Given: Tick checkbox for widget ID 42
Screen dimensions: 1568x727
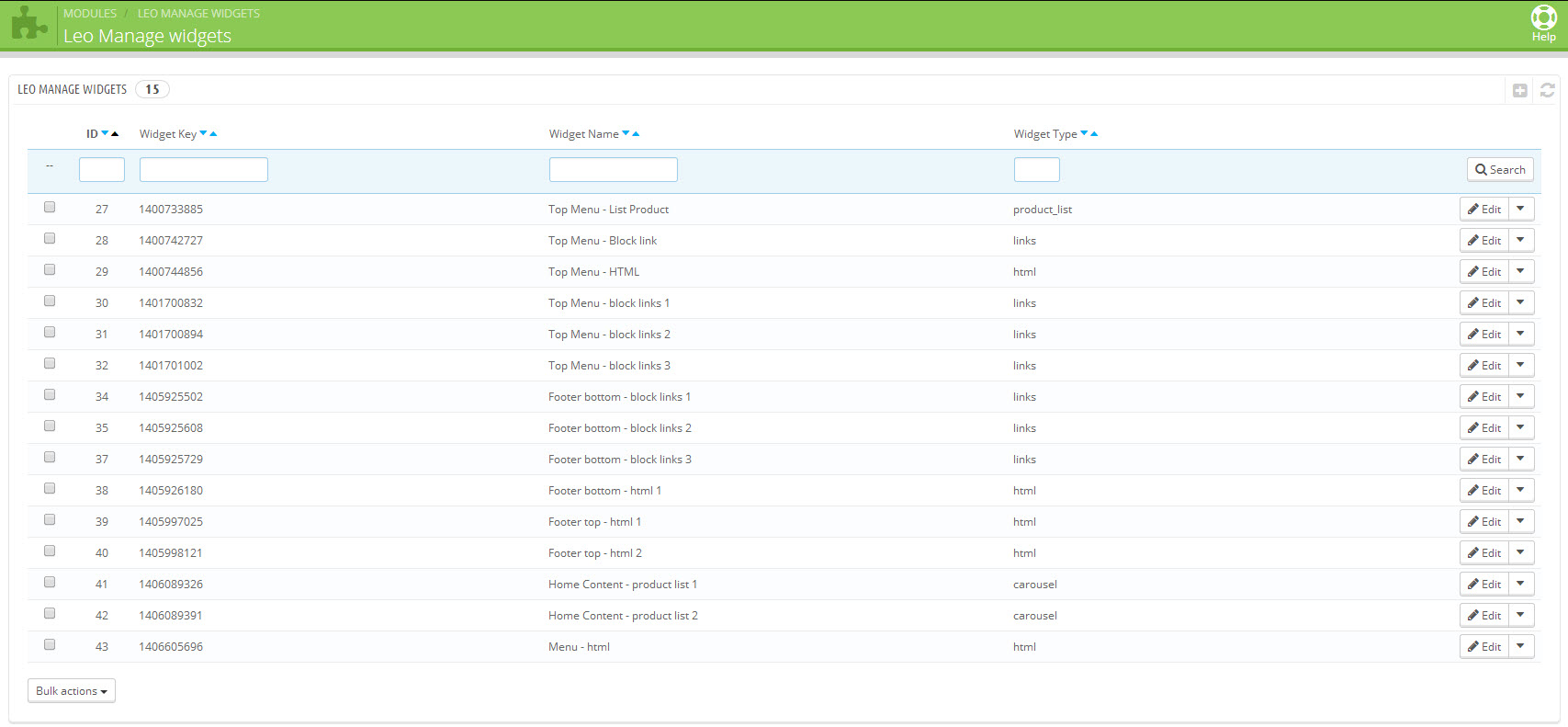Looking at the screenshot, I should click(x=50, y=614).
